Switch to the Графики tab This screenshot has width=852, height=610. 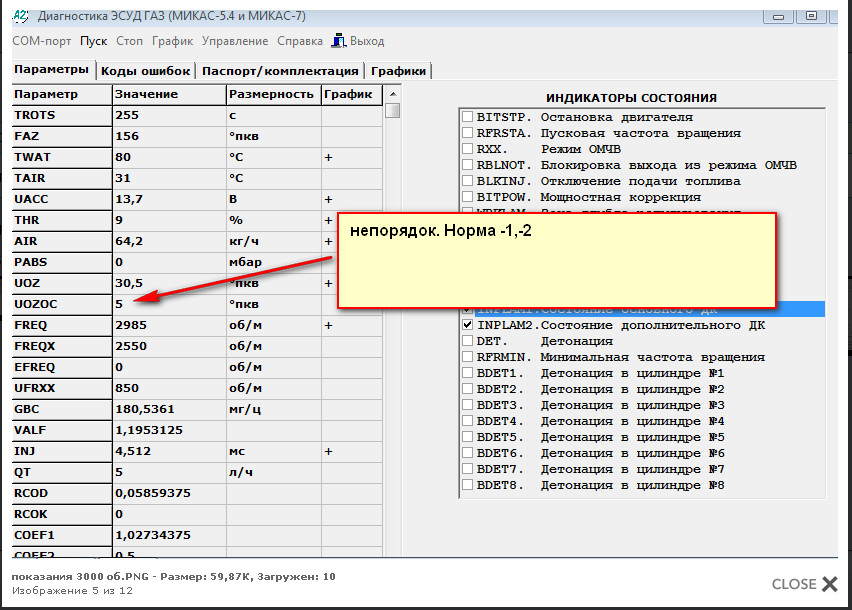398,71
